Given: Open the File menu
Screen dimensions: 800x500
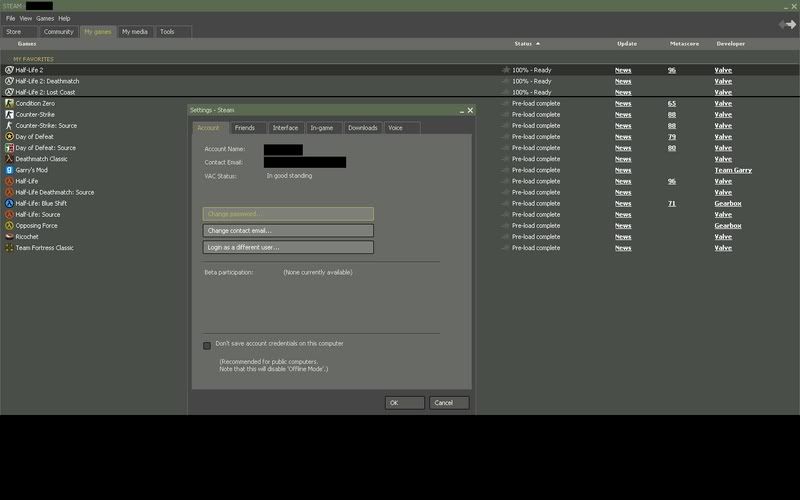Looking at the screenshot, I should click(x=10, y=18).
